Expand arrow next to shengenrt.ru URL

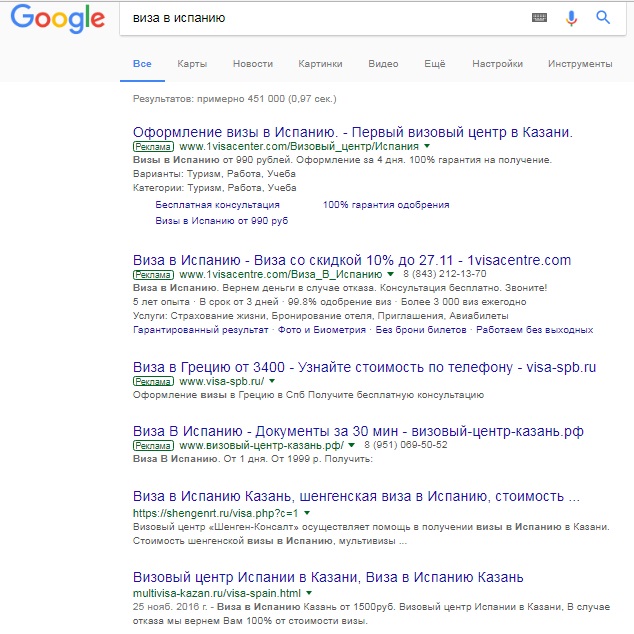[x=307, y=513]
